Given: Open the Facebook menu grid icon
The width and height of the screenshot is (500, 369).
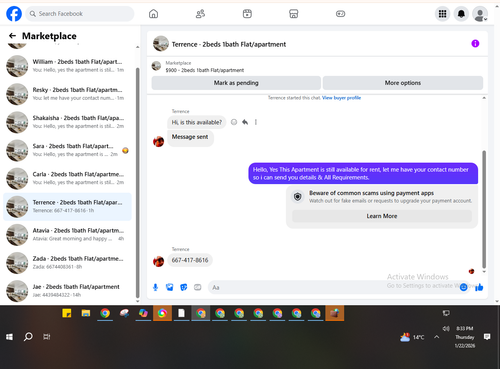Looking at the screenshot, I should [442, 14].
